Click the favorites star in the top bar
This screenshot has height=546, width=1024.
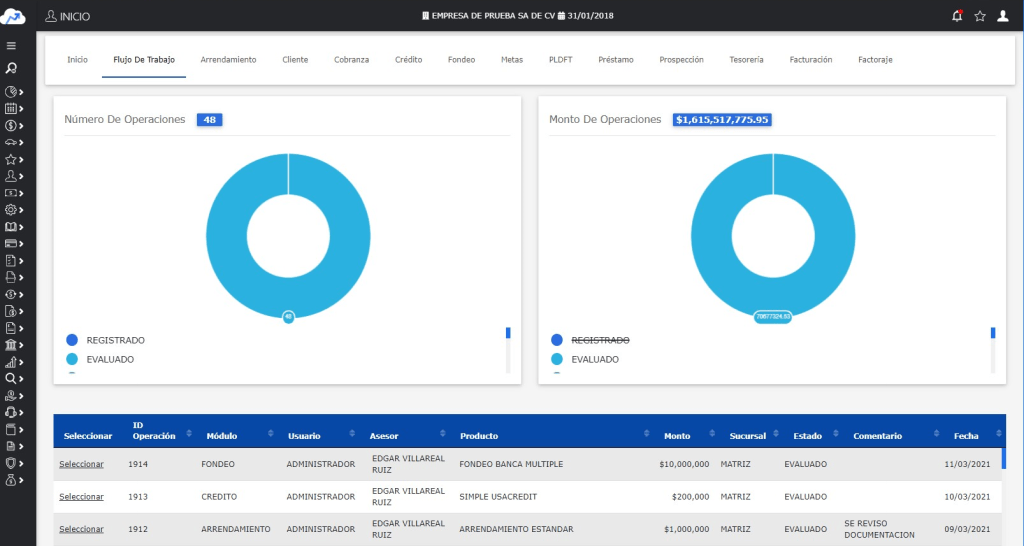980,16
